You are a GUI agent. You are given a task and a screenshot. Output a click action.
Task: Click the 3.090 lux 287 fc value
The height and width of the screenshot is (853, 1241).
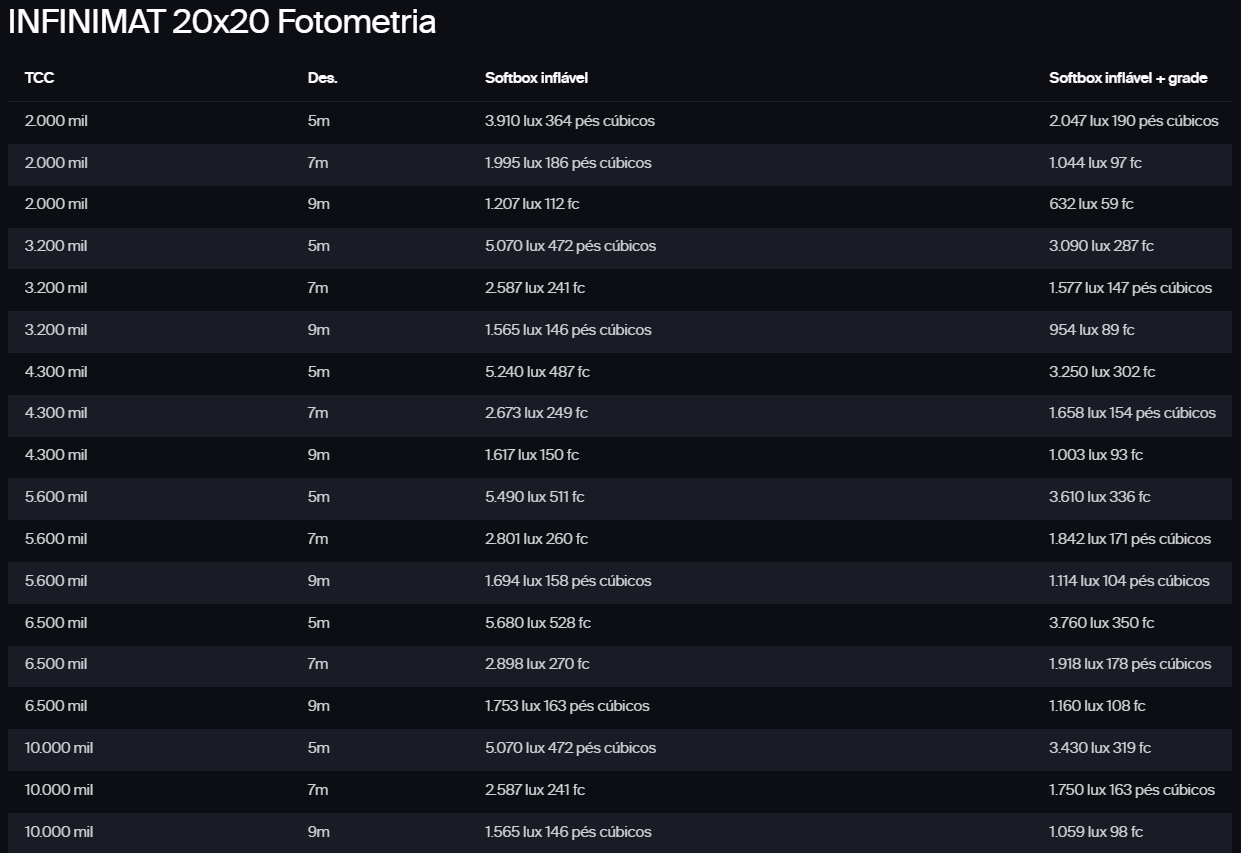tap(1101, 246)
